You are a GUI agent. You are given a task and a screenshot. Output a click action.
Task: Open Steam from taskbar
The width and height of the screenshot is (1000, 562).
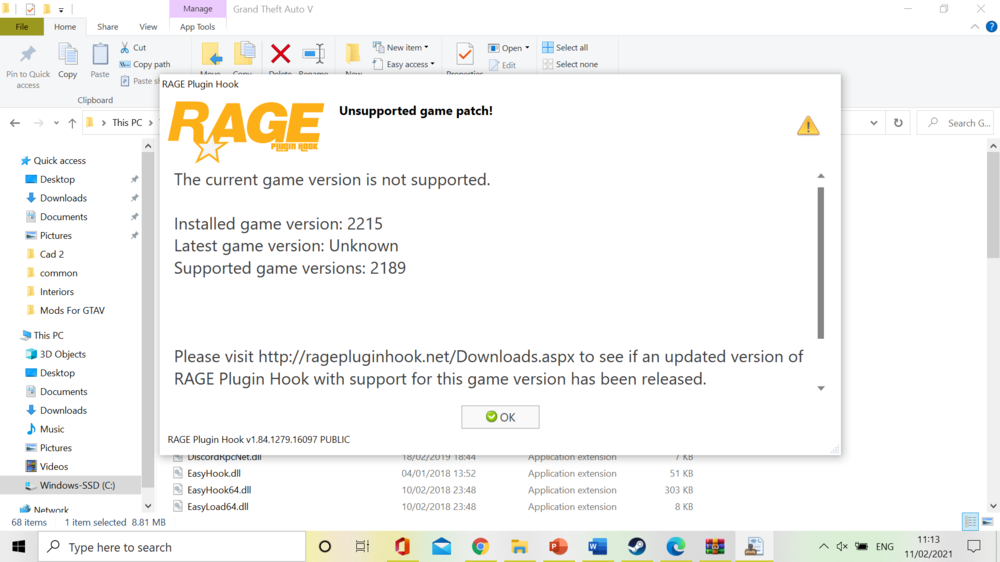click(636, 547)
